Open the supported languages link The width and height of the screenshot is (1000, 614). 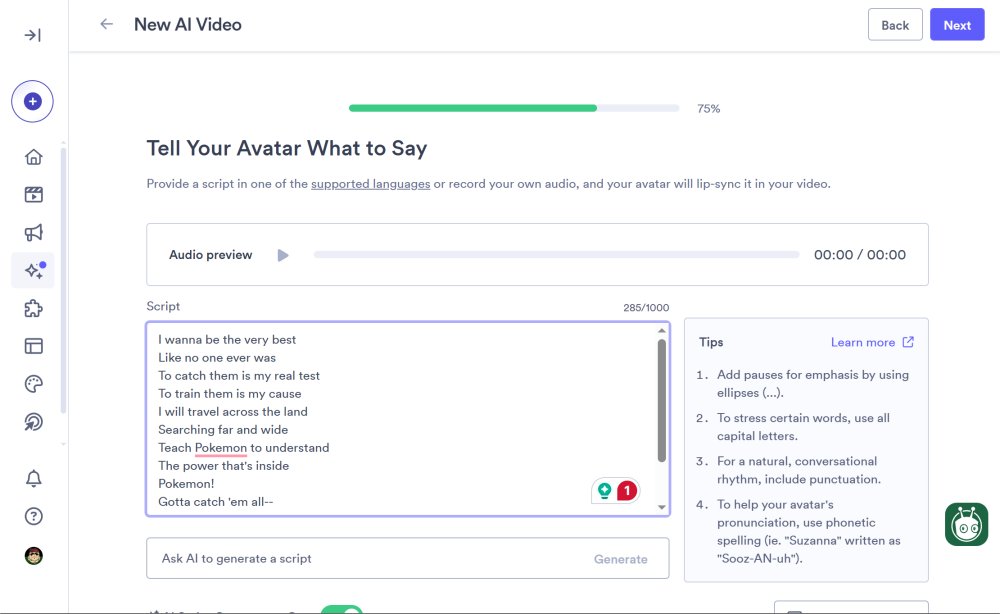(x=370, y=184)
